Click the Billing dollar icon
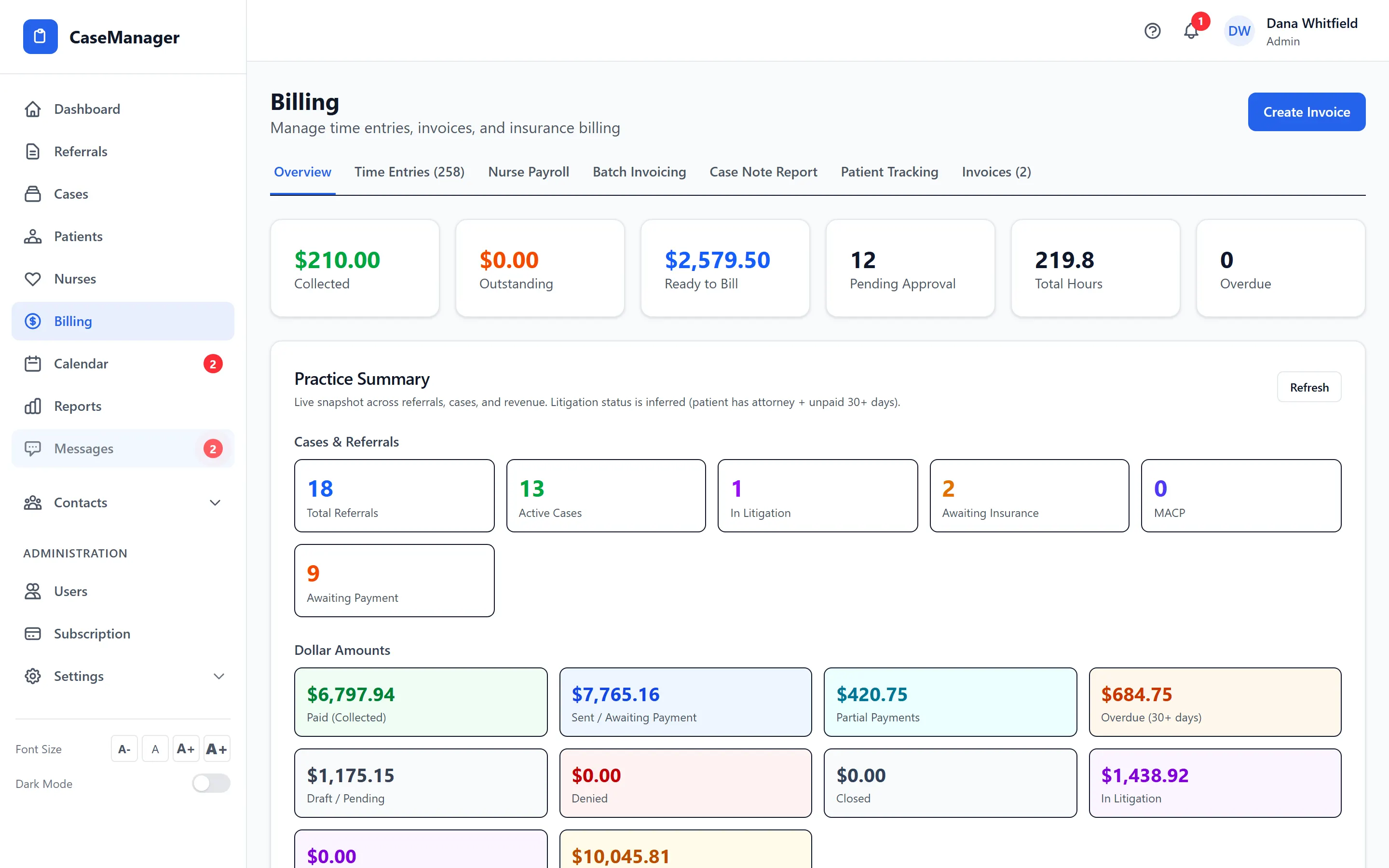 pos(33,322)
